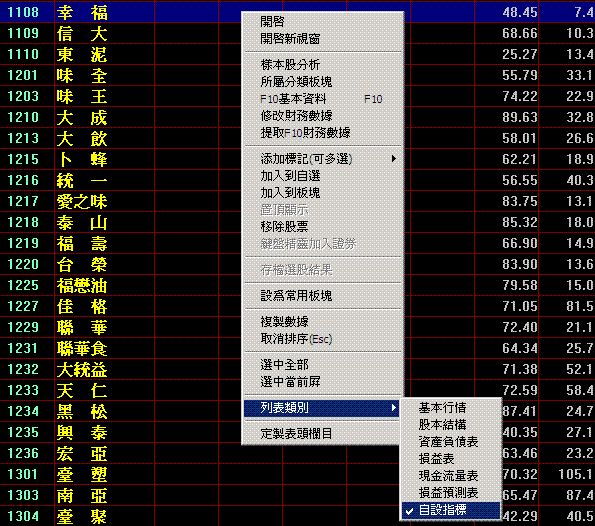Toggle the checked 自設指標 list category

point(451,510)
